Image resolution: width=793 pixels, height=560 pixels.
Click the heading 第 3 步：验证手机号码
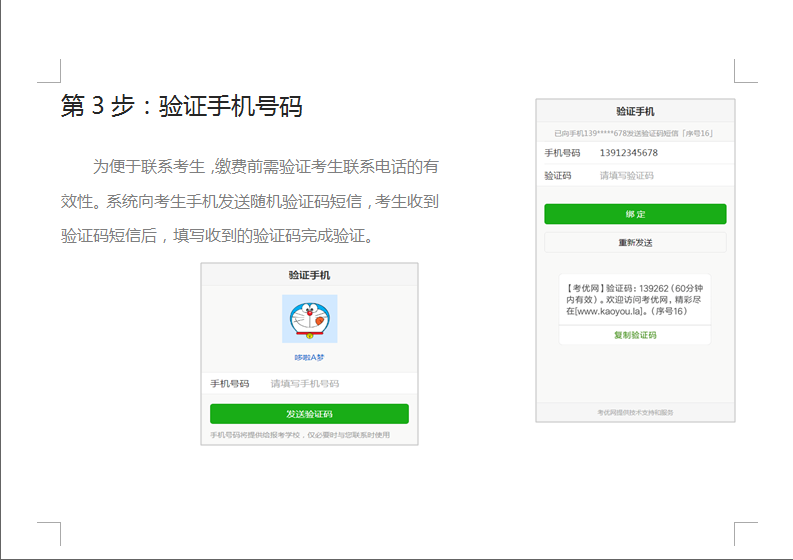point(181,106)
